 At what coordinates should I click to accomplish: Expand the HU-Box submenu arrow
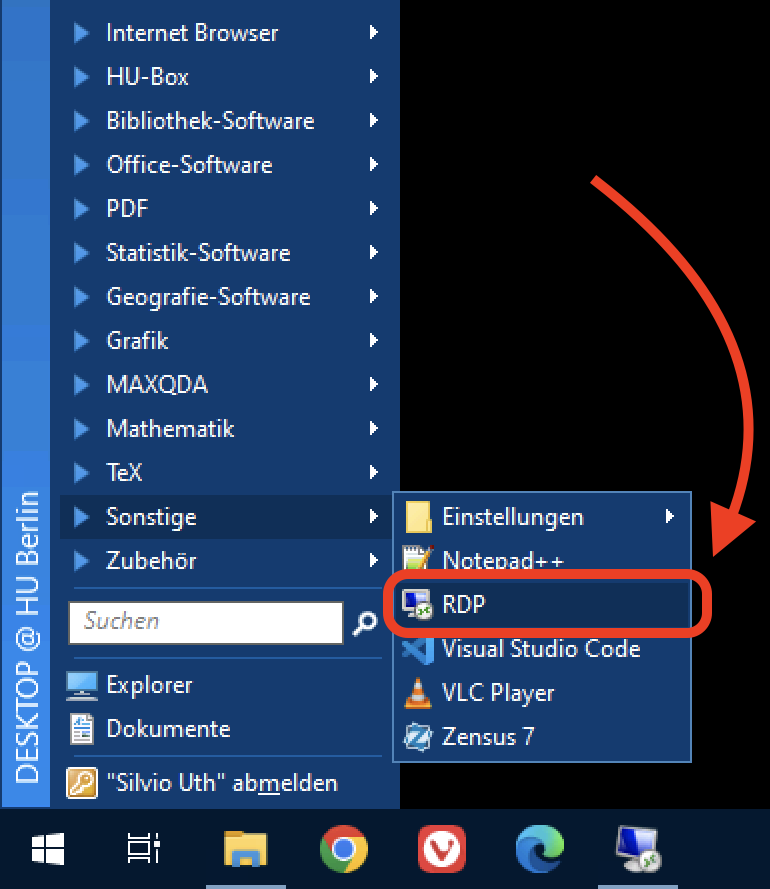[x=373, y=76]
